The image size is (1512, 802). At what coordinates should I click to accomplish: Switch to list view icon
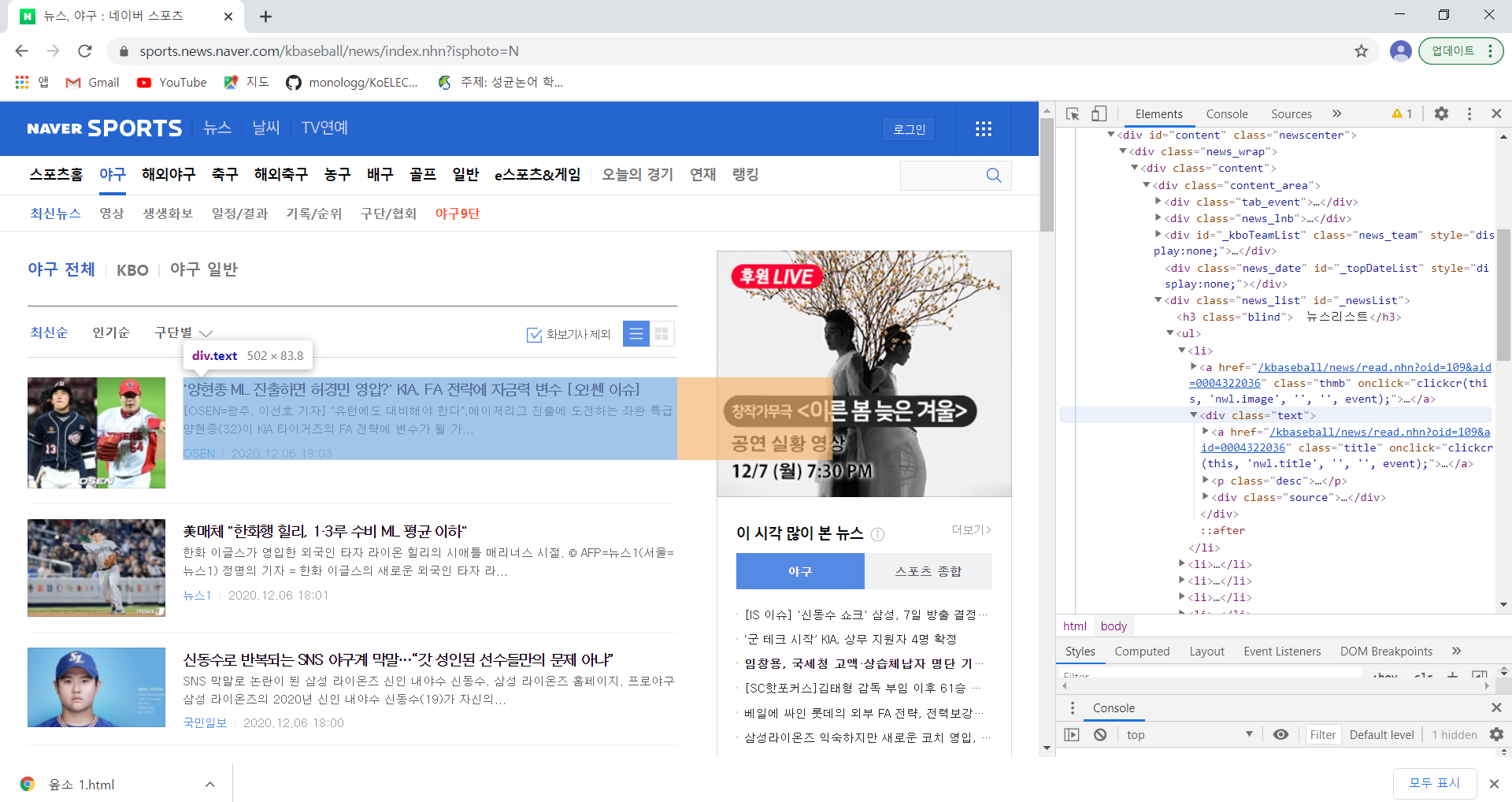tap(636, 334)
